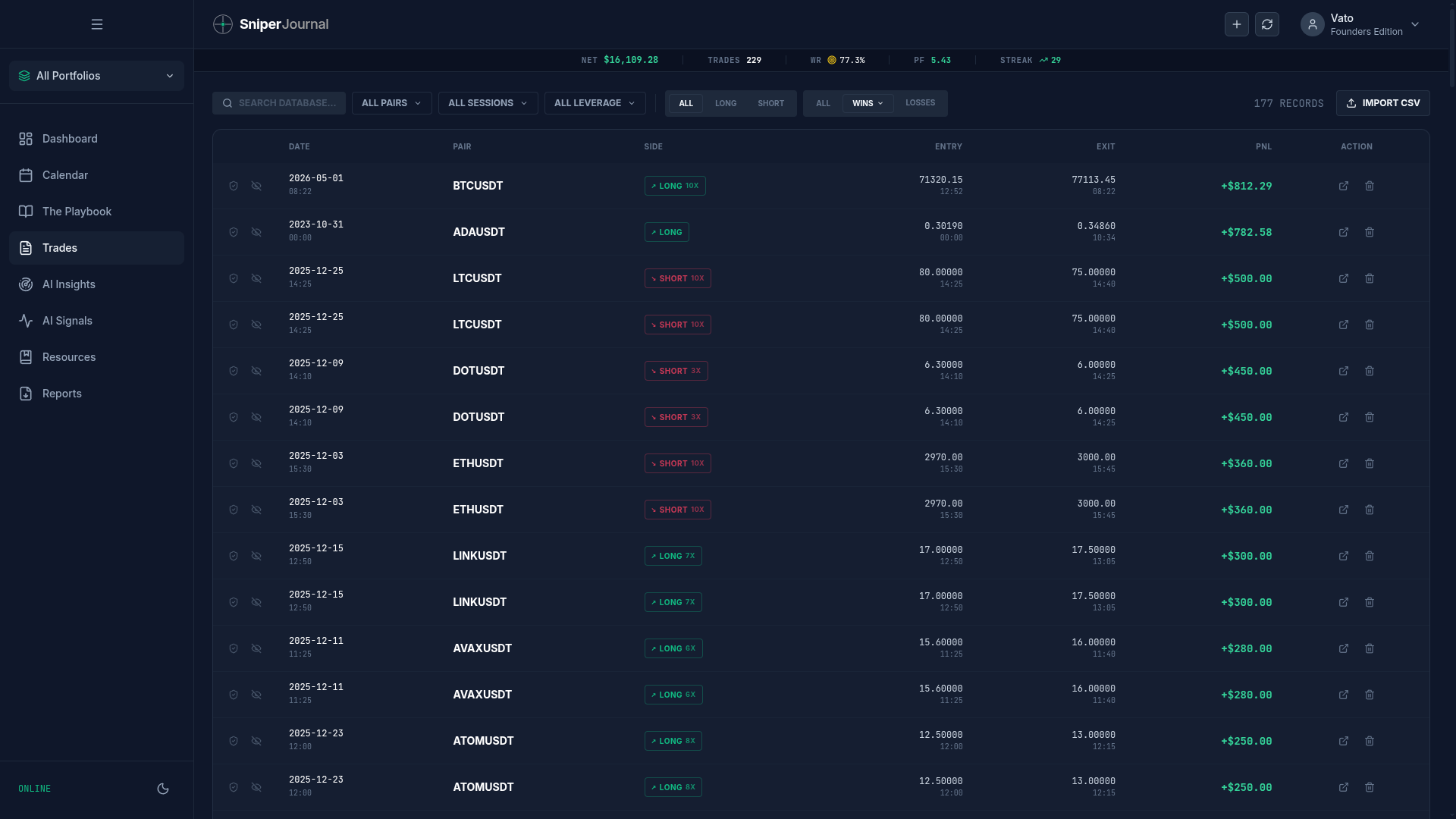The height and width of the screenshot is (819, 1456).
Task: Open external link for BTCUSDT trade
Action: coord(1344,186)
